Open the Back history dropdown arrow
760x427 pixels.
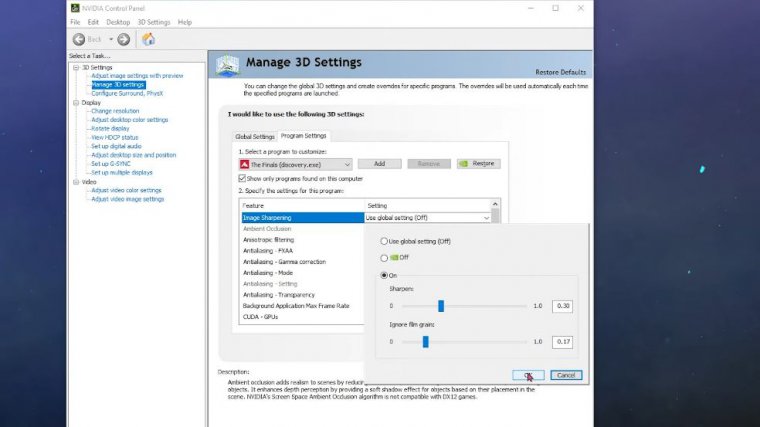click(109, 39)
